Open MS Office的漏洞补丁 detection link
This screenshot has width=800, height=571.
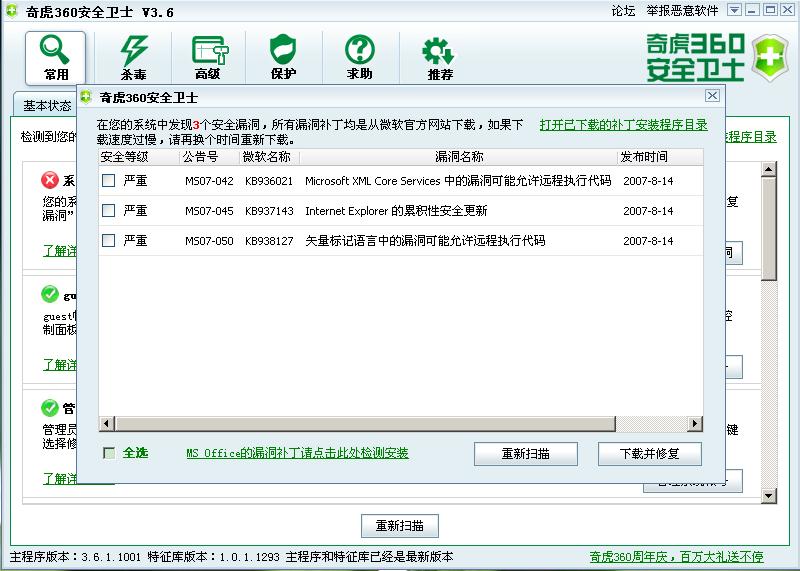pos(297,453)
